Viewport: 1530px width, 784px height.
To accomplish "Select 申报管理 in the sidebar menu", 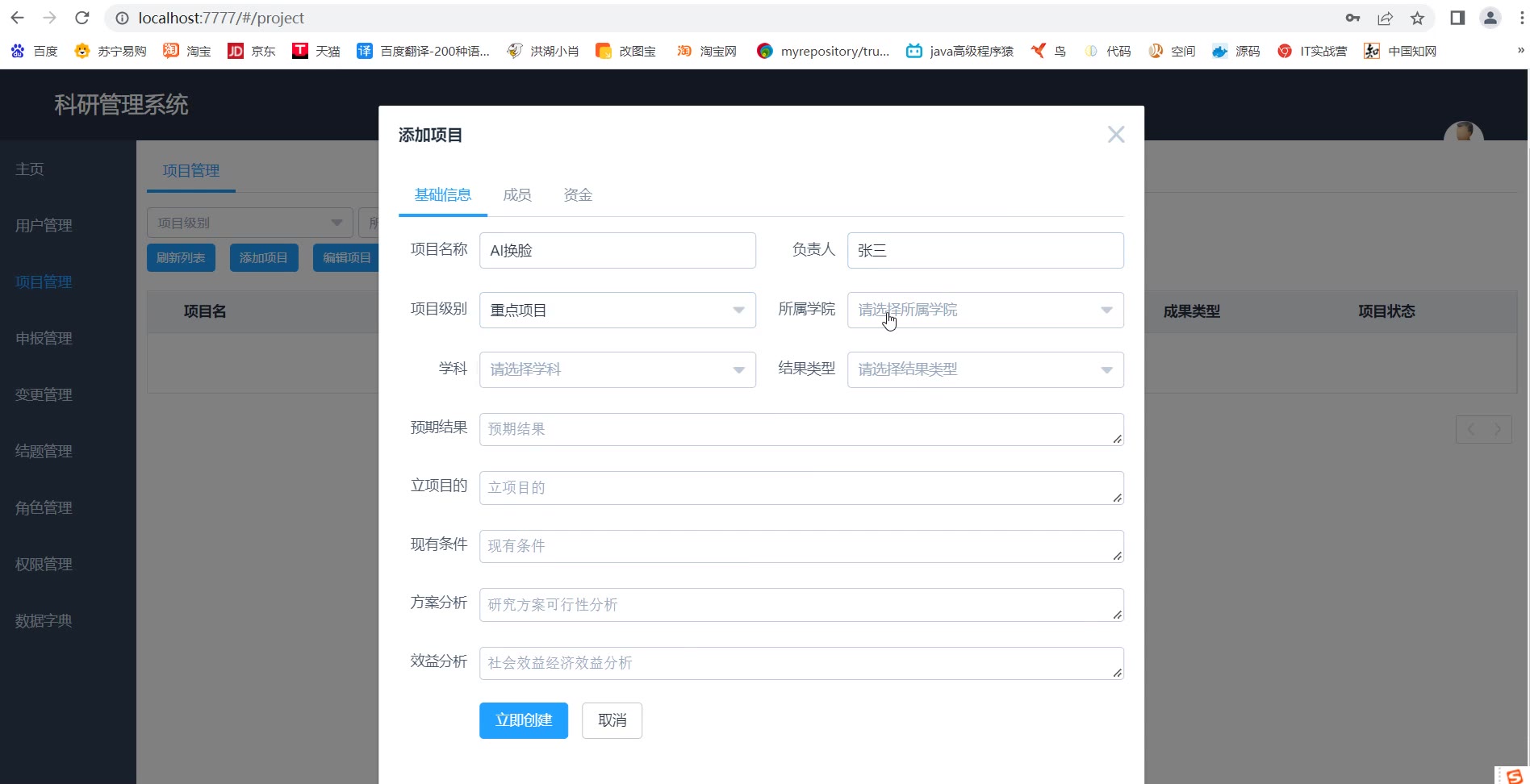I will point(44,339).
